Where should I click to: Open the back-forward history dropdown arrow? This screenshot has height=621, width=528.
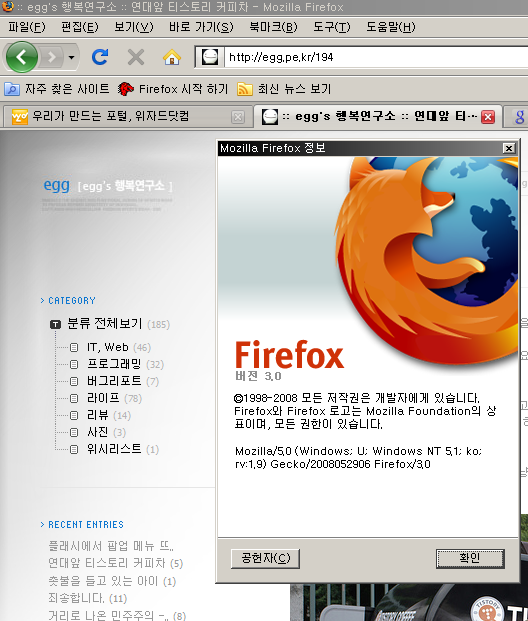click(x=71, y=57)
